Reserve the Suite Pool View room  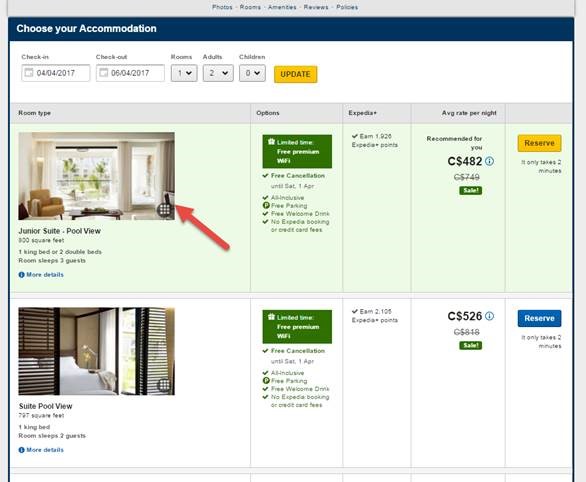[x=539, y=318]
